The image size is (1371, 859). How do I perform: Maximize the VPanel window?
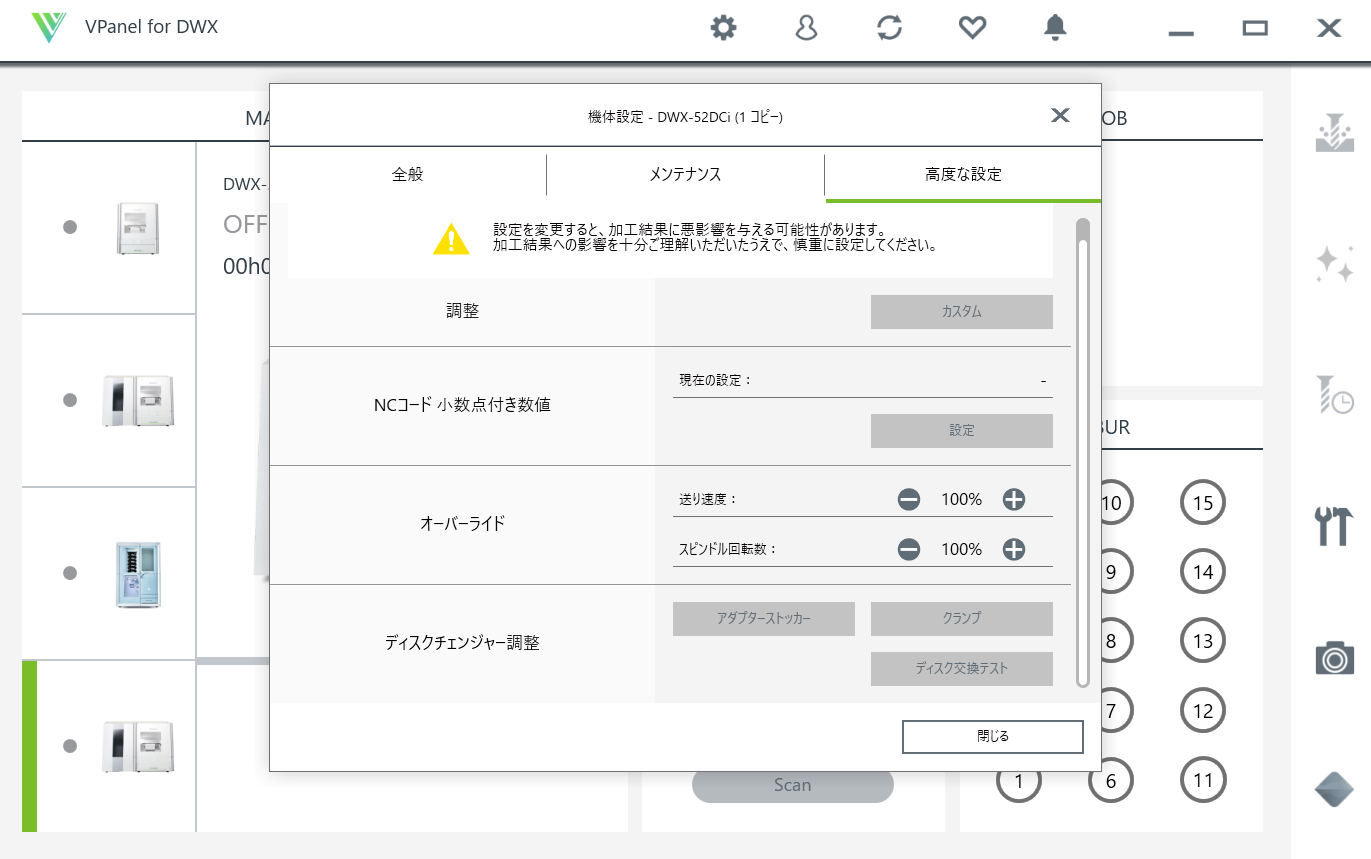point(1255,28)
